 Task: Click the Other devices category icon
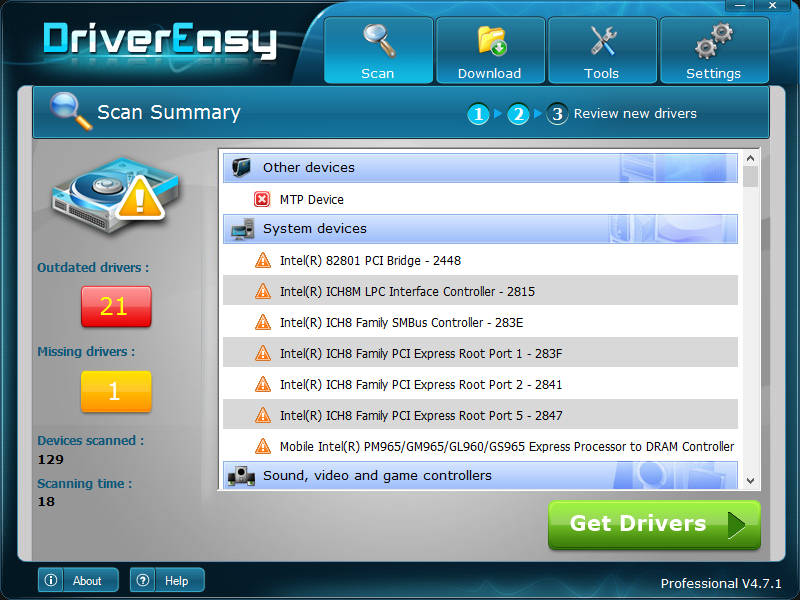pyautogui.click(x=241, y=167)
